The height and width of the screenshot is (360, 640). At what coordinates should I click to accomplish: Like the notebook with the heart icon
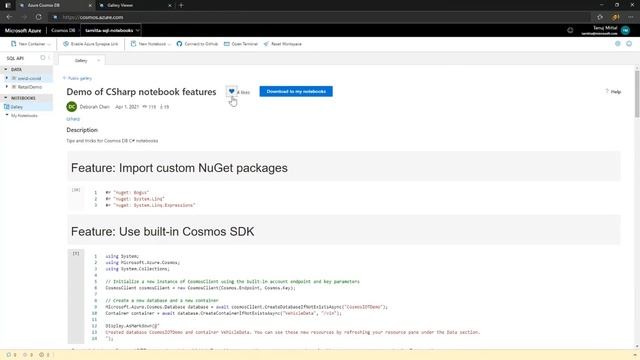[x=231, y=91]
